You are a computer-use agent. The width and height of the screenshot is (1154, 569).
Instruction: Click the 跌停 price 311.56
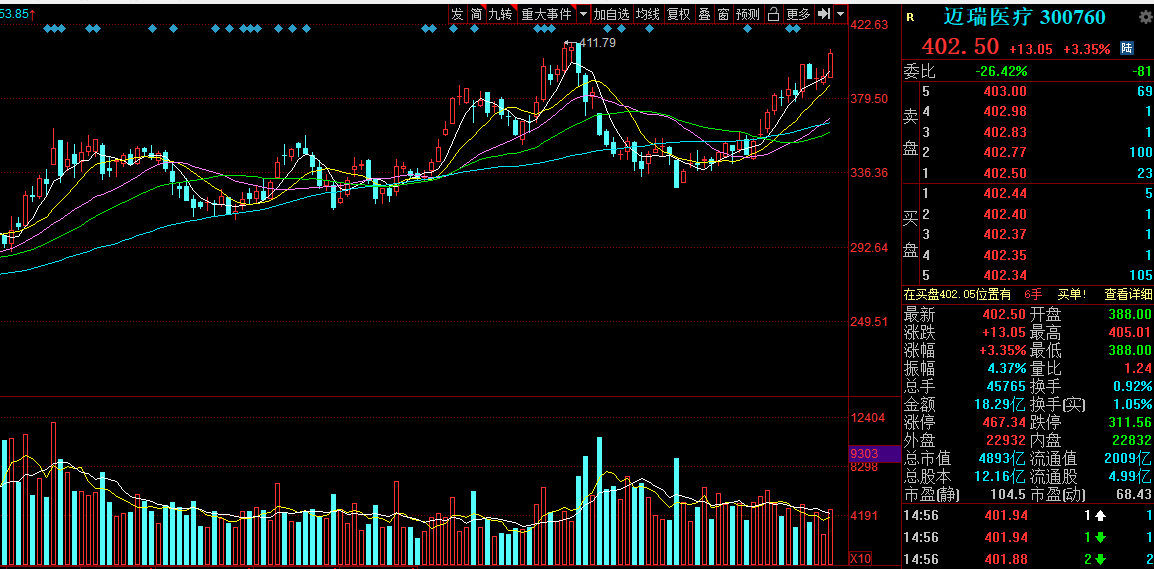1130,422
